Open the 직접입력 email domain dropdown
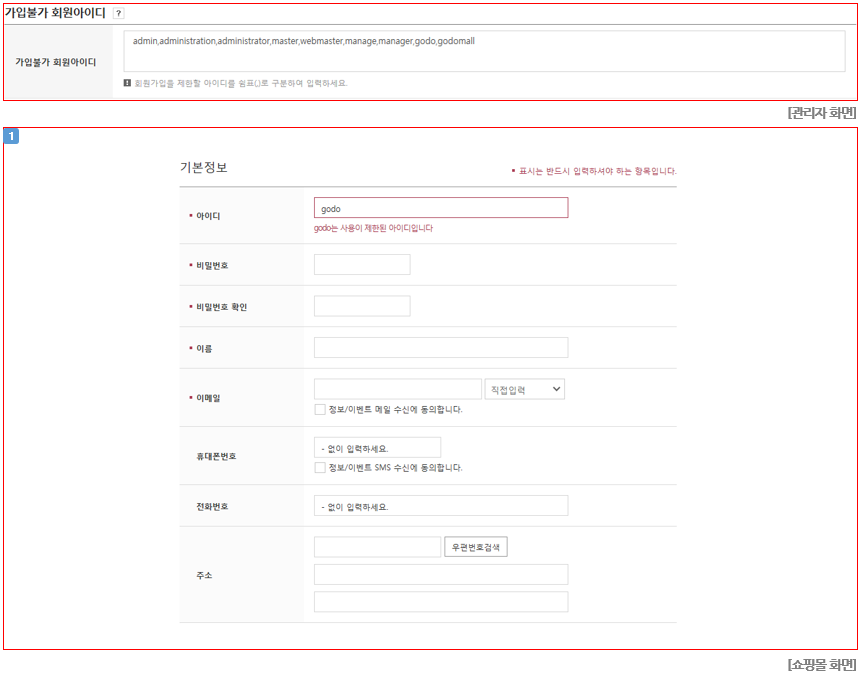This screenshot has width=861, height=673. [x=524, y=389]
